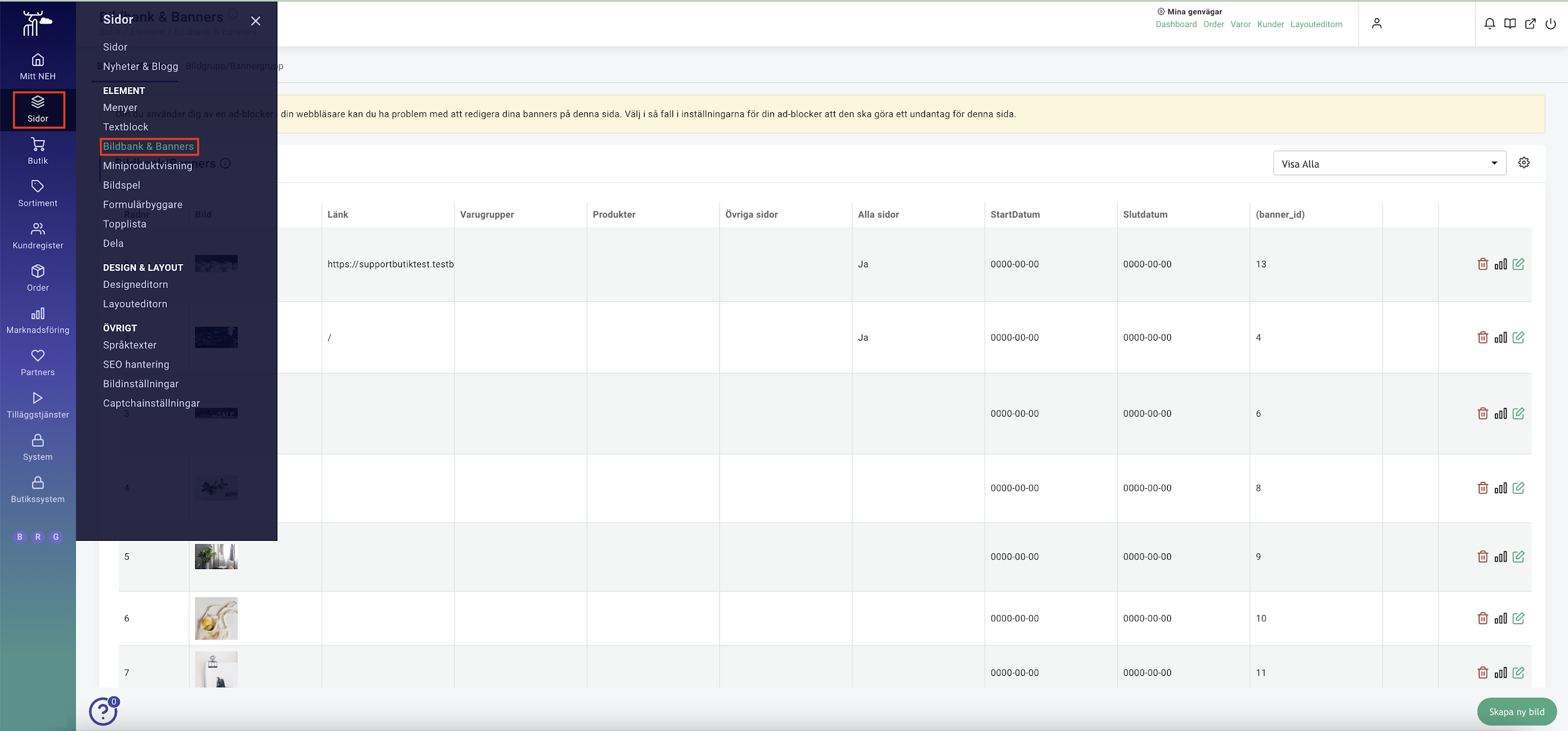The height and width of the screenshot is (731, 1568).
Task: Show statistics for banner id 4
Action: point(1500,338)
